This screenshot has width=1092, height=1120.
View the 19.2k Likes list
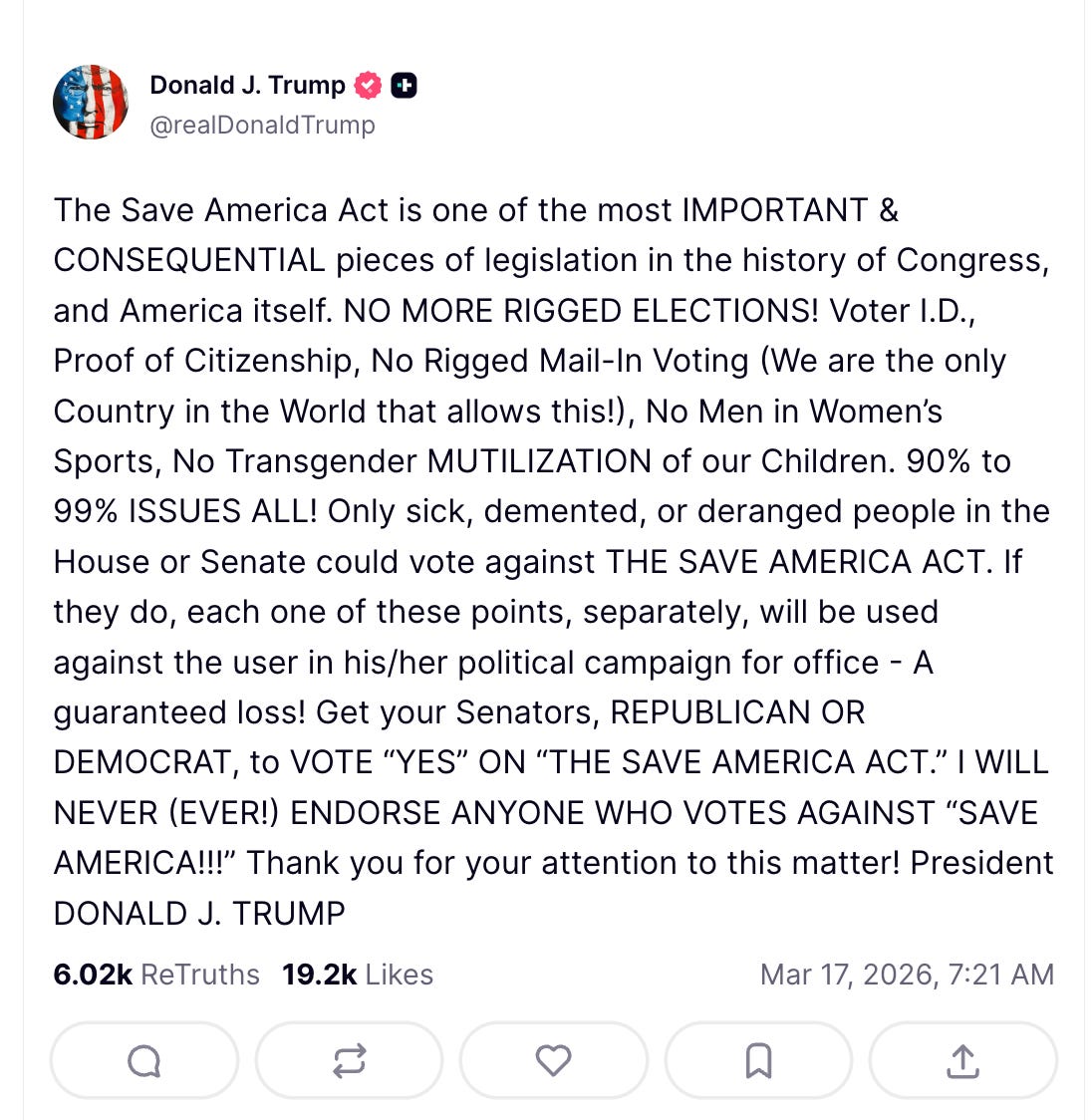coord(355,975)
